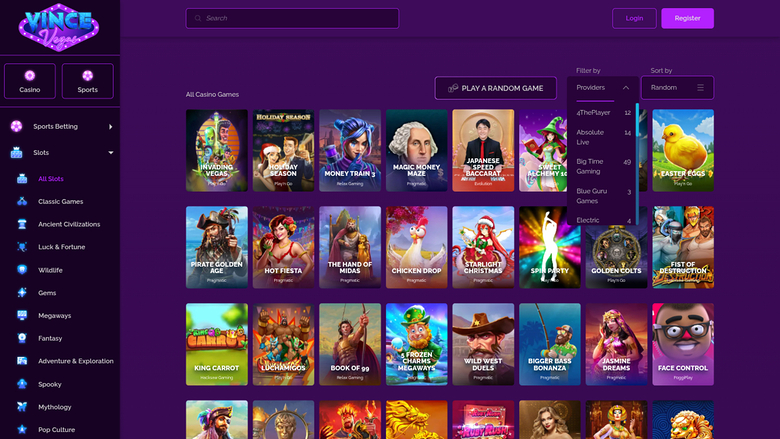Open Face Control game tile
780x439 pixels.
coord(683,345)
